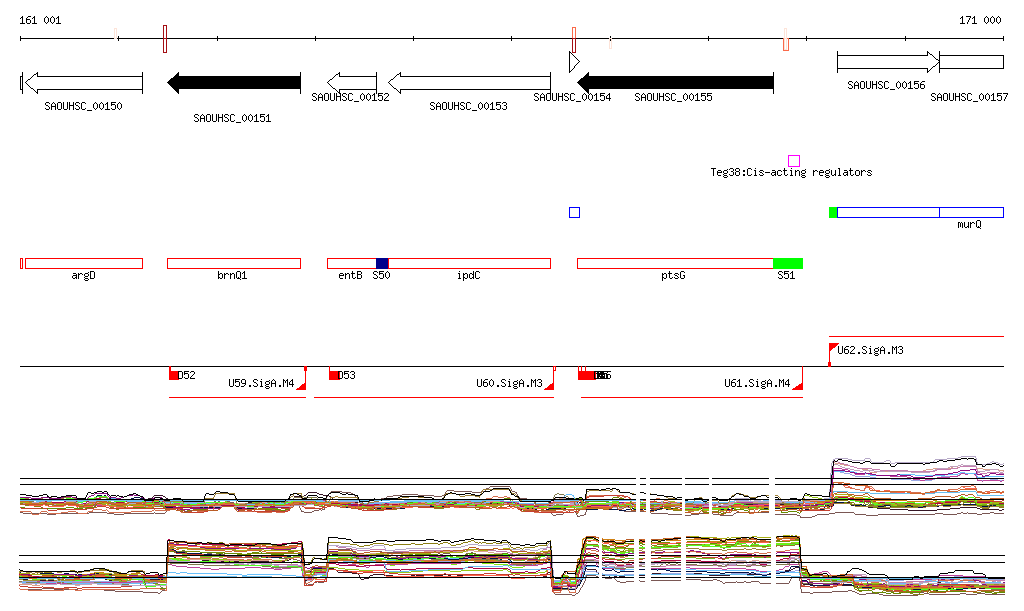This screenshot has height=611, width=1024.
Task: Select the red argD box
Action: pyautogui.click(x=84, y=264)
